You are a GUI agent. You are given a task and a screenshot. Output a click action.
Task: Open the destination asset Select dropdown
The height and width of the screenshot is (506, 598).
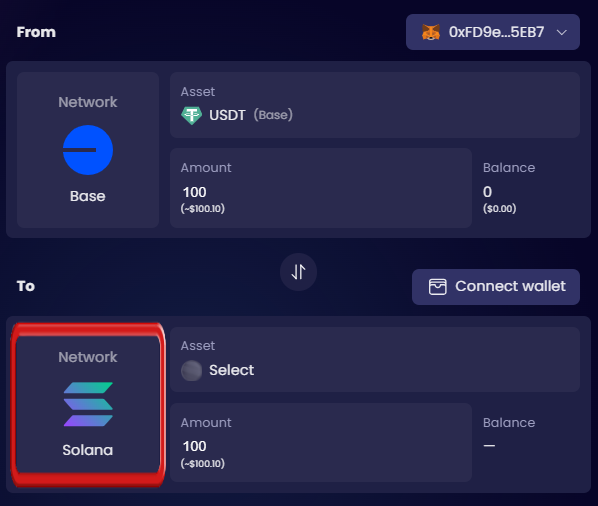coord(375,360)
